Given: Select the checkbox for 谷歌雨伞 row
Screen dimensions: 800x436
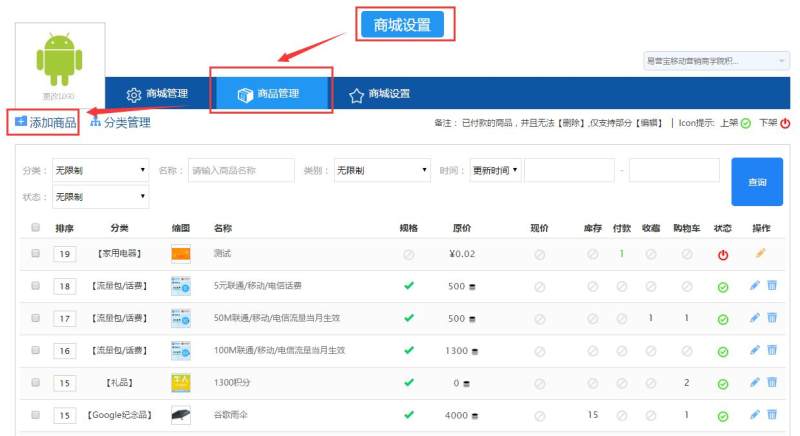Looking at the screenshot, I should click(35, 414).
